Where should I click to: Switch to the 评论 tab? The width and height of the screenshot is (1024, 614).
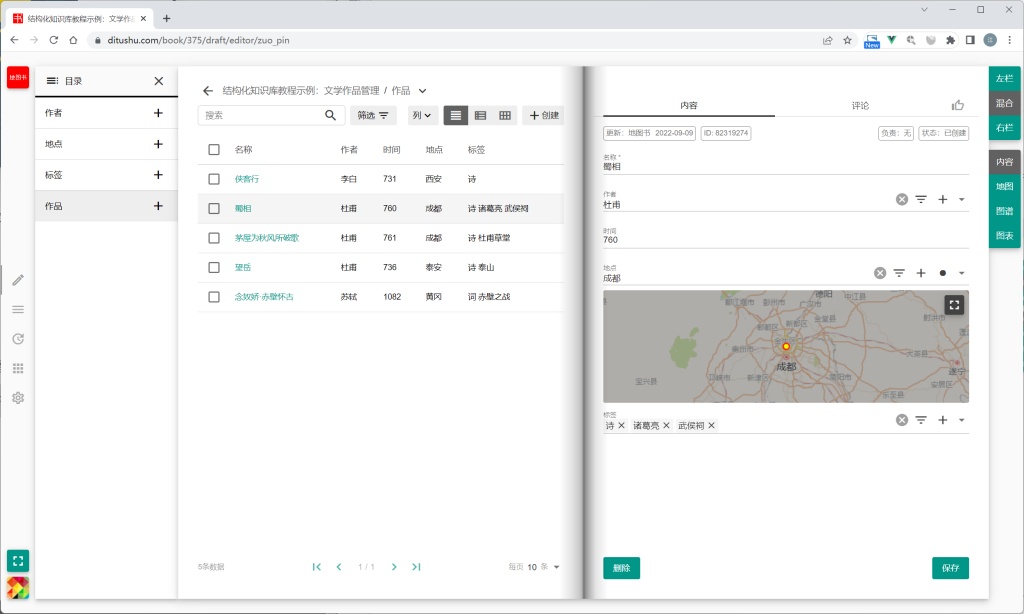860,105
